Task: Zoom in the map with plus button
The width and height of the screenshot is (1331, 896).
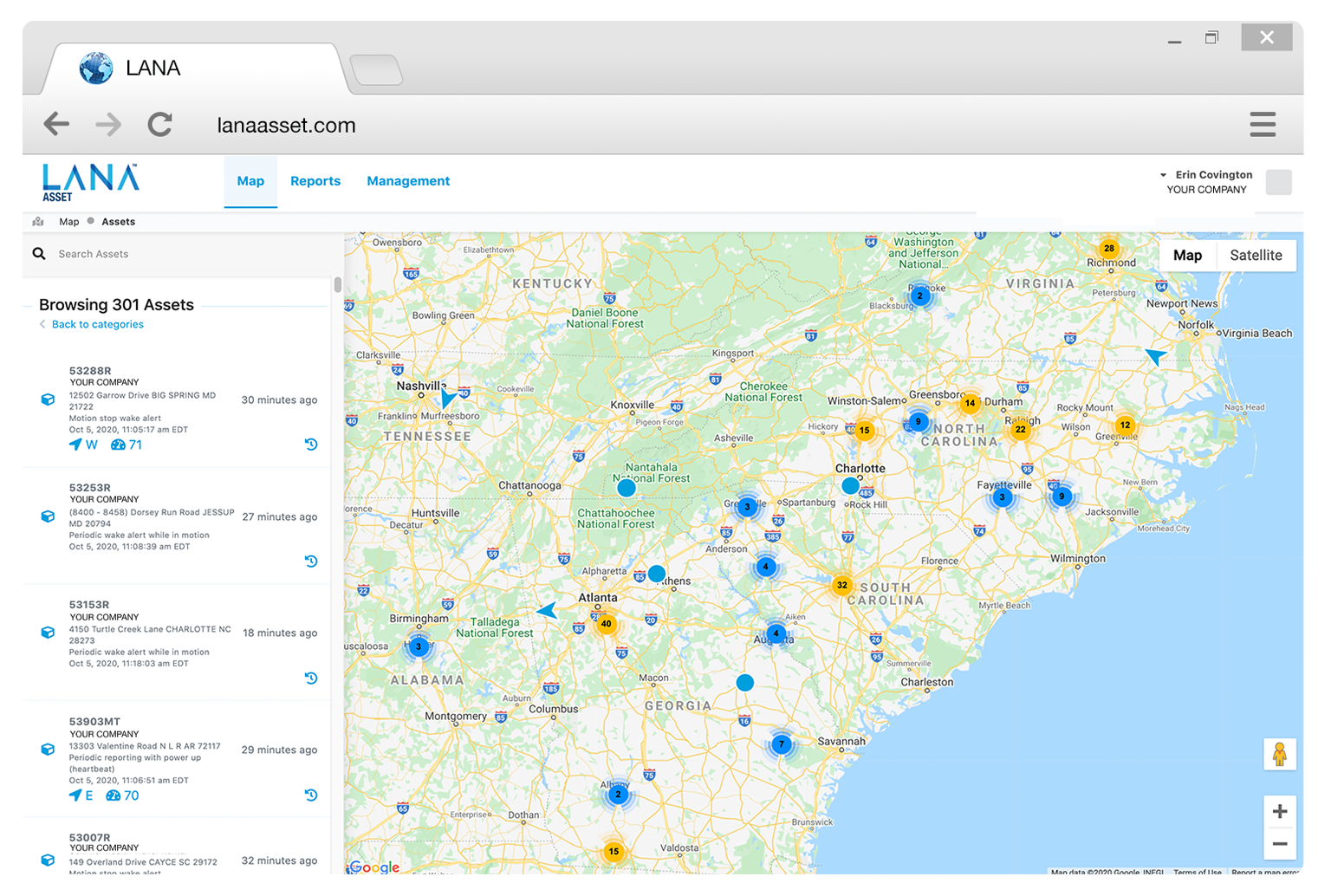Action: coord(1279,812)
